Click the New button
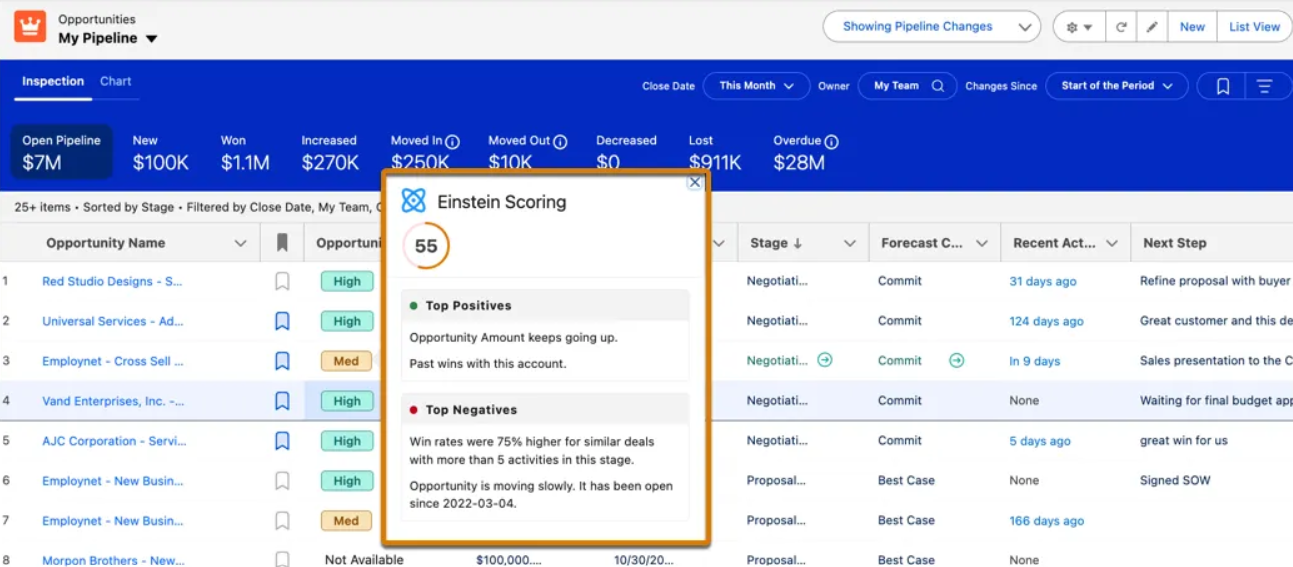The width and height of the screenshot is (1293, 567). 1192,27
